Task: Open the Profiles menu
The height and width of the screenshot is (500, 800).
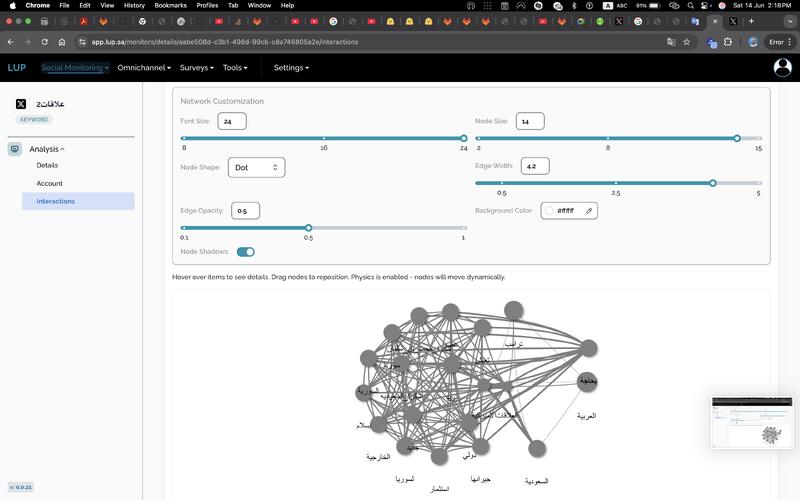Action: coord(207,6)
